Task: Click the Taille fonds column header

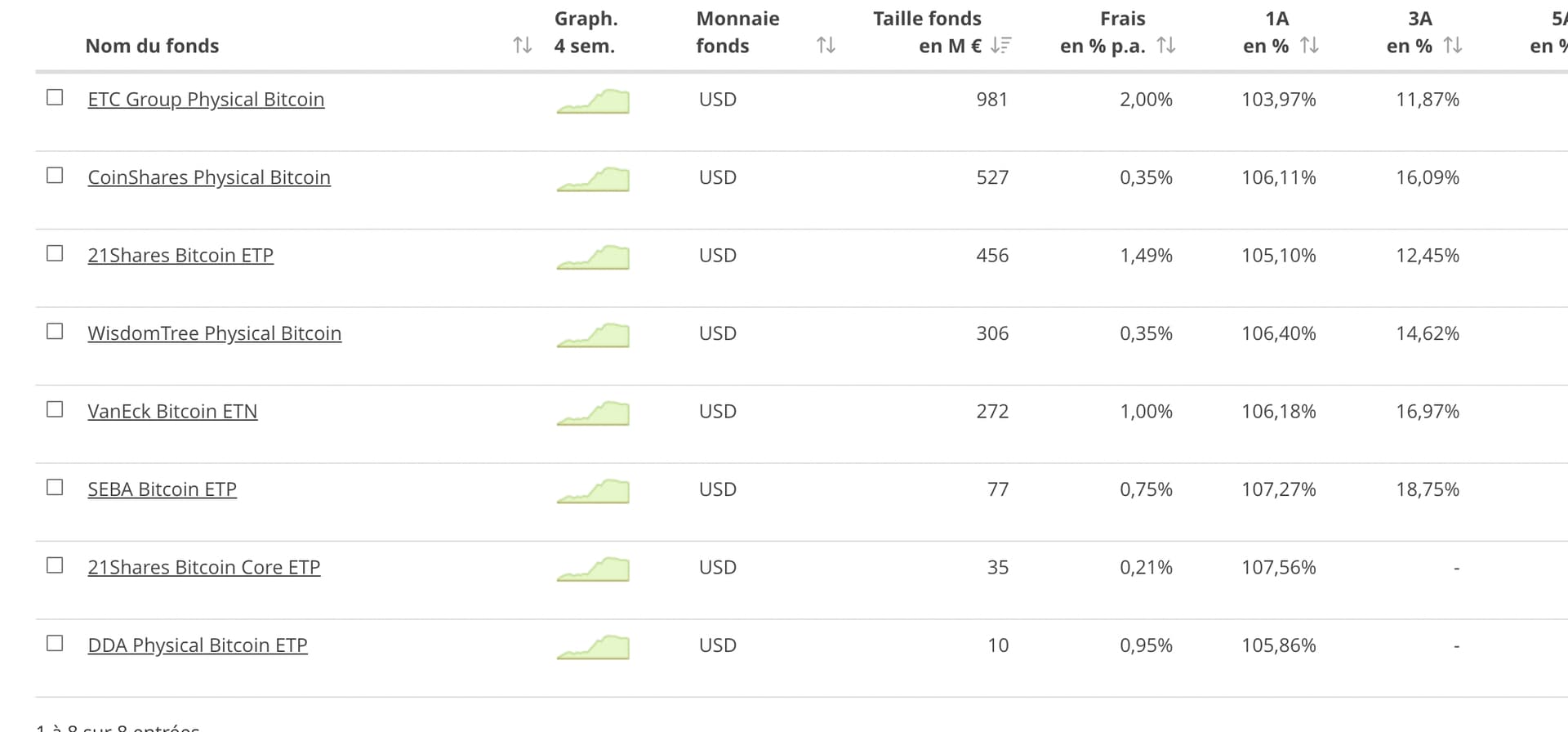Action: click(x=927, y=32)
